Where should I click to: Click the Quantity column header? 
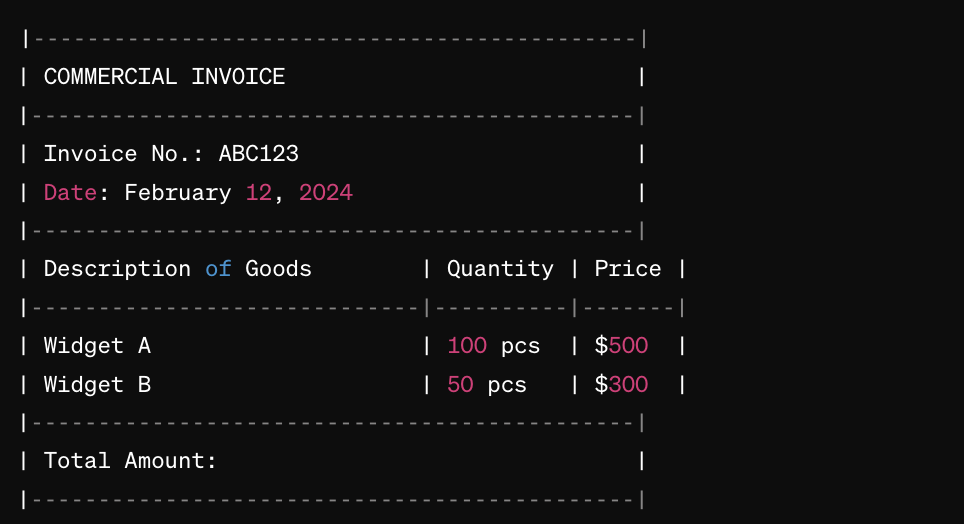tap(500, 269)
